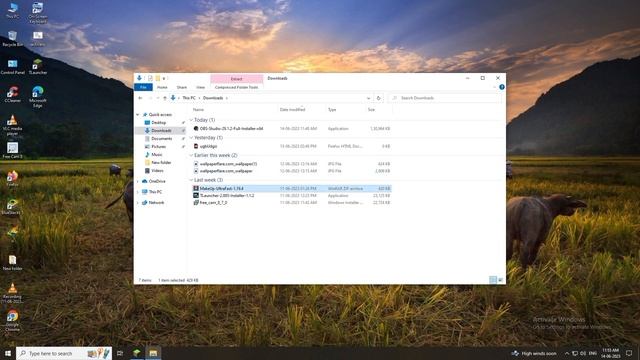This screenshot has width=640, height=360.
Task: Open Recording video file on desktop
Action: click(x=12, y=293)
